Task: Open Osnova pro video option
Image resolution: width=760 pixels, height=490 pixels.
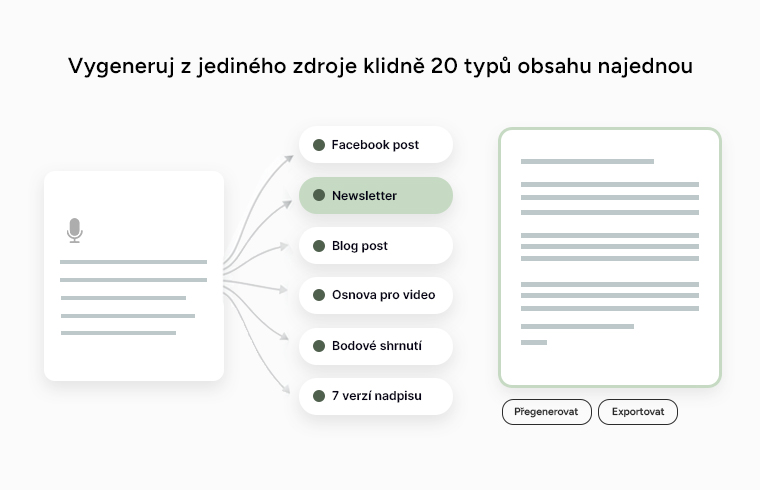Action: (376, 295)
